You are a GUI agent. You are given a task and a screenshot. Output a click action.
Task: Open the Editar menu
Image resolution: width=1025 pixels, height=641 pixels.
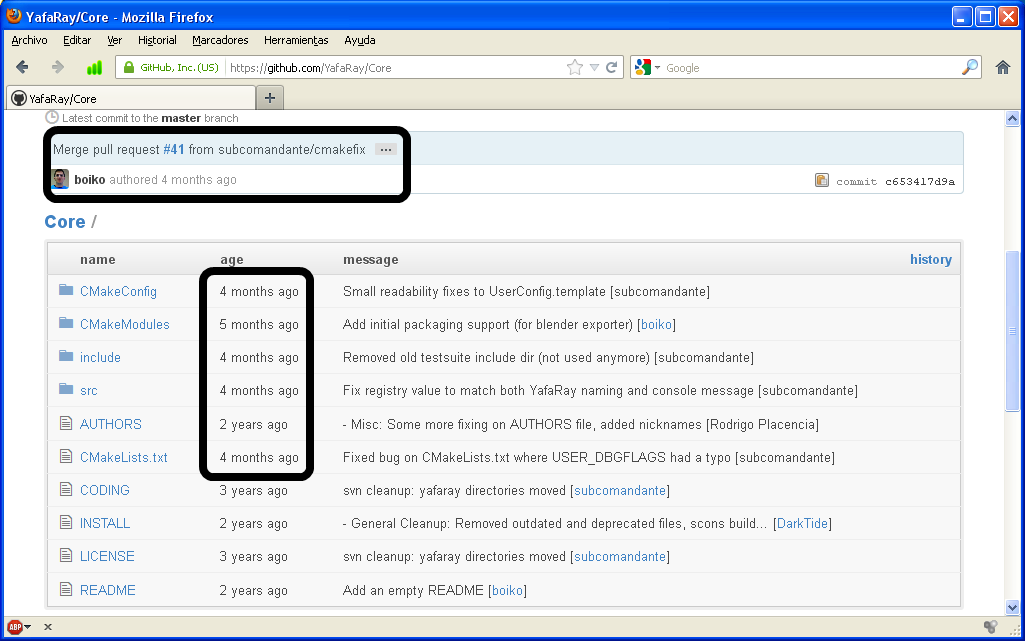point(77,40)
